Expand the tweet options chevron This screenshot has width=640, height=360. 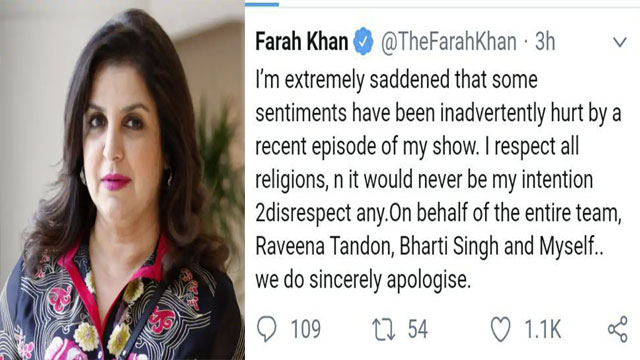pos(620,42)
